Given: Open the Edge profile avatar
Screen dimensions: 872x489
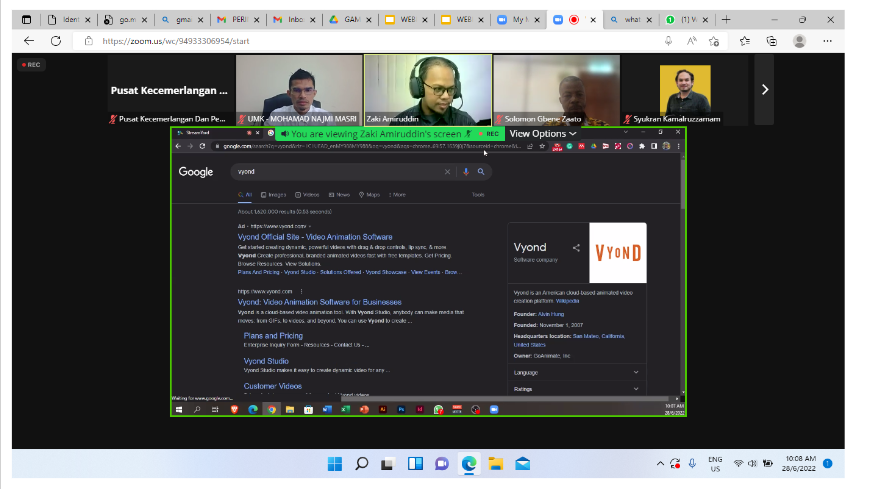Looking at the screenshot, I should (799, 41).
